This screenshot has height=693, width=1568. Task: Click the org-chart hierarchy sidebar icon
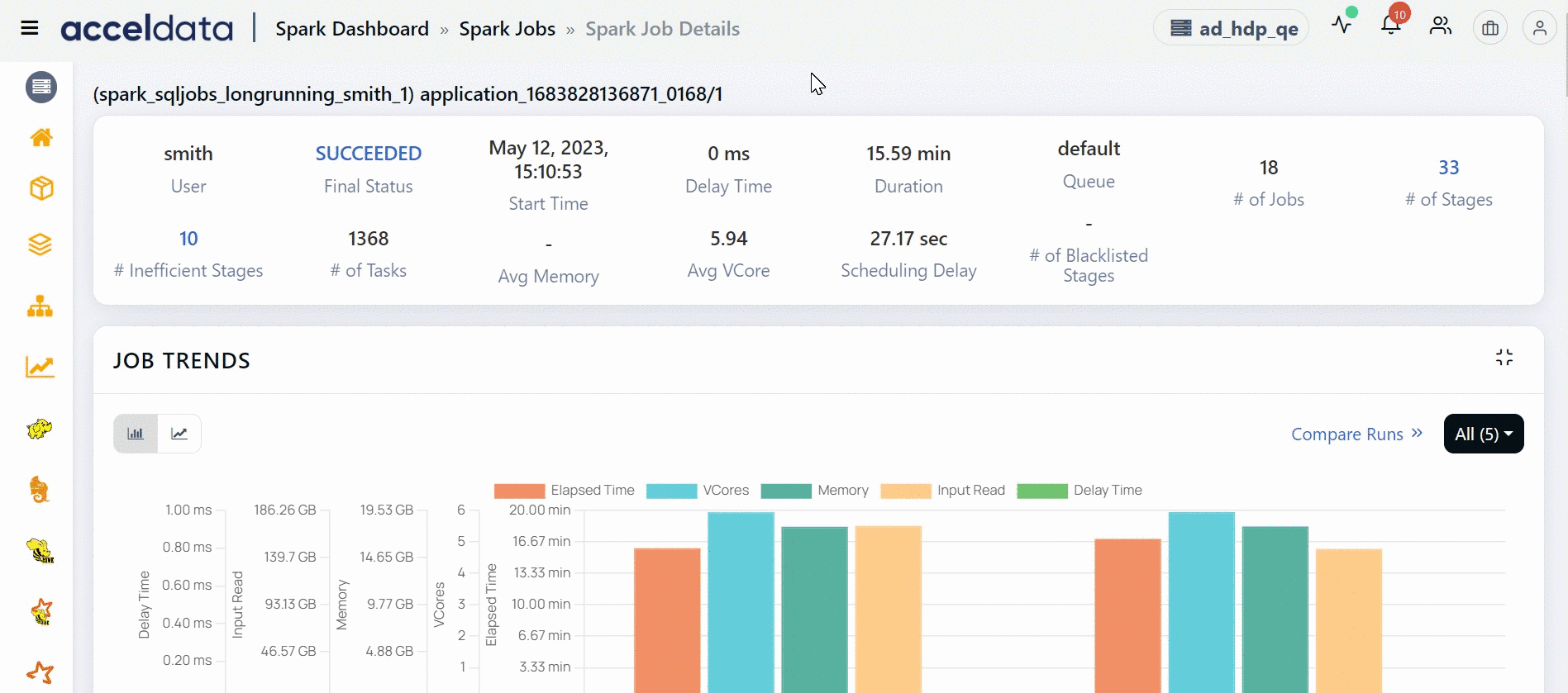40,307
